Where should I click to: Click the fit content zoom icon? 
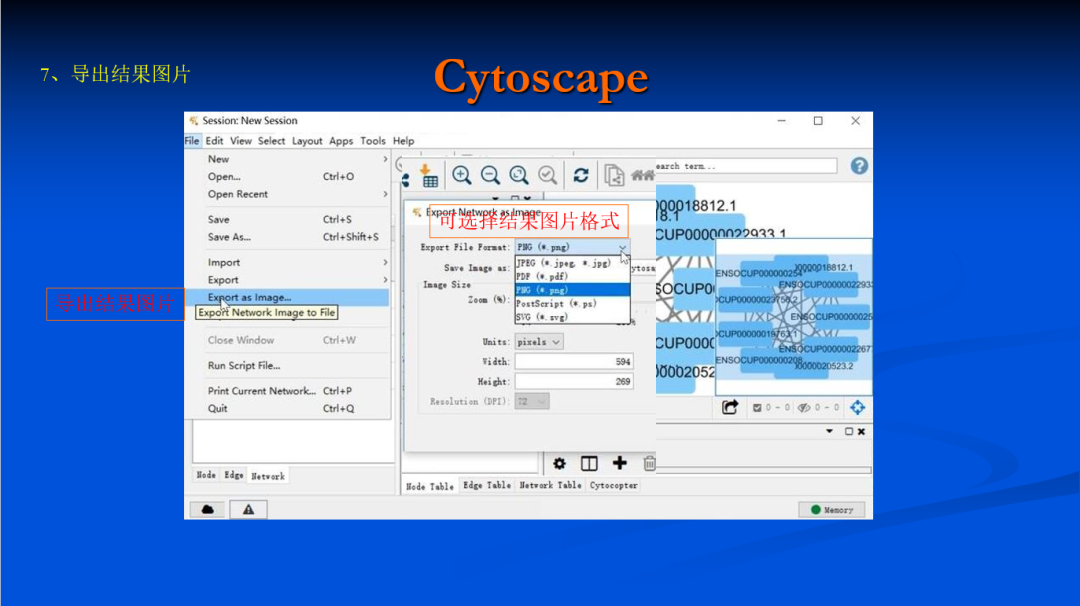click(x=519, y=175)
